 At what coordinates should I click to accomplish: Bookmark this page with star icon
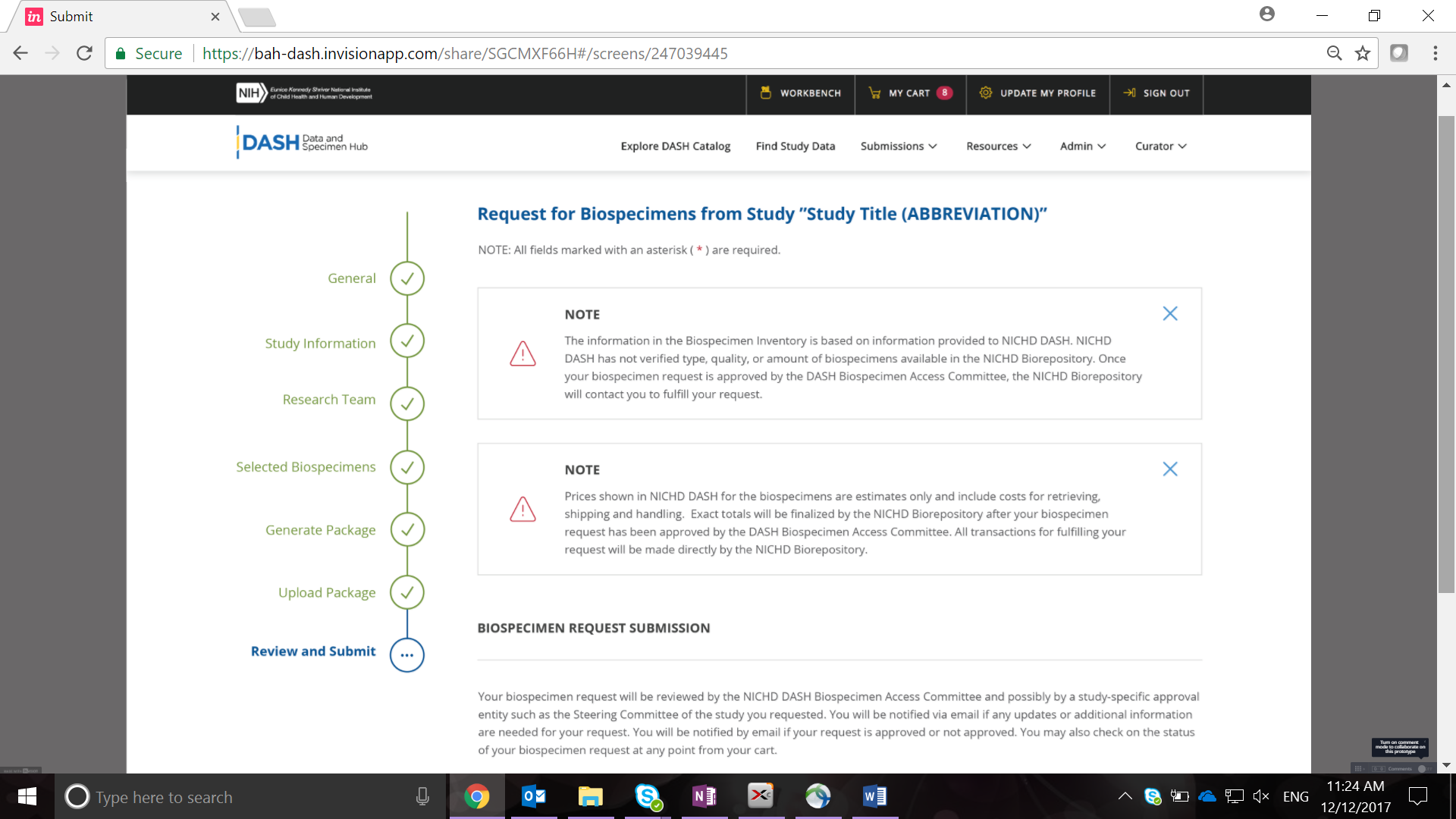[1363, 53]
